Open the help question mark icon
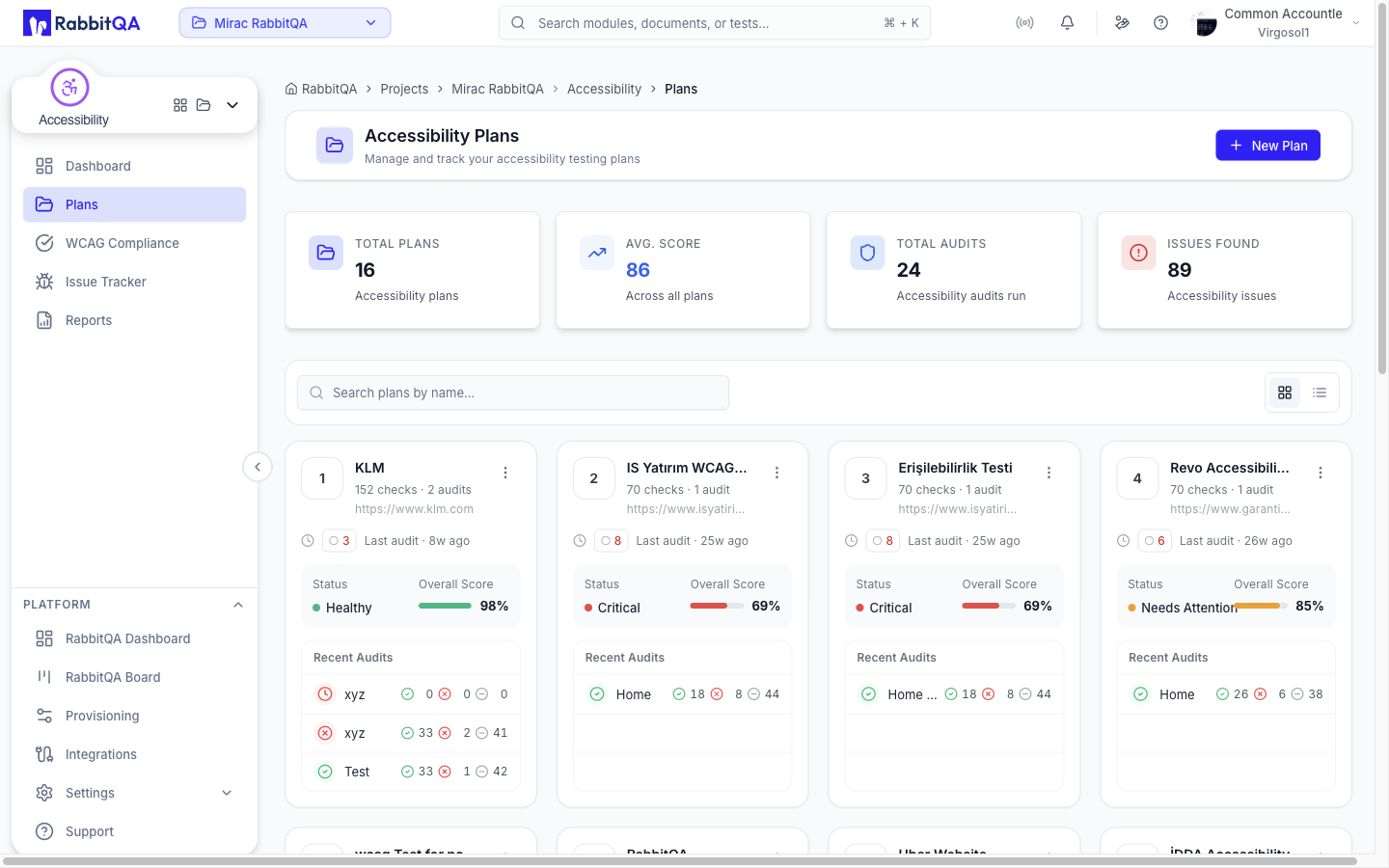 (1161, 23)
